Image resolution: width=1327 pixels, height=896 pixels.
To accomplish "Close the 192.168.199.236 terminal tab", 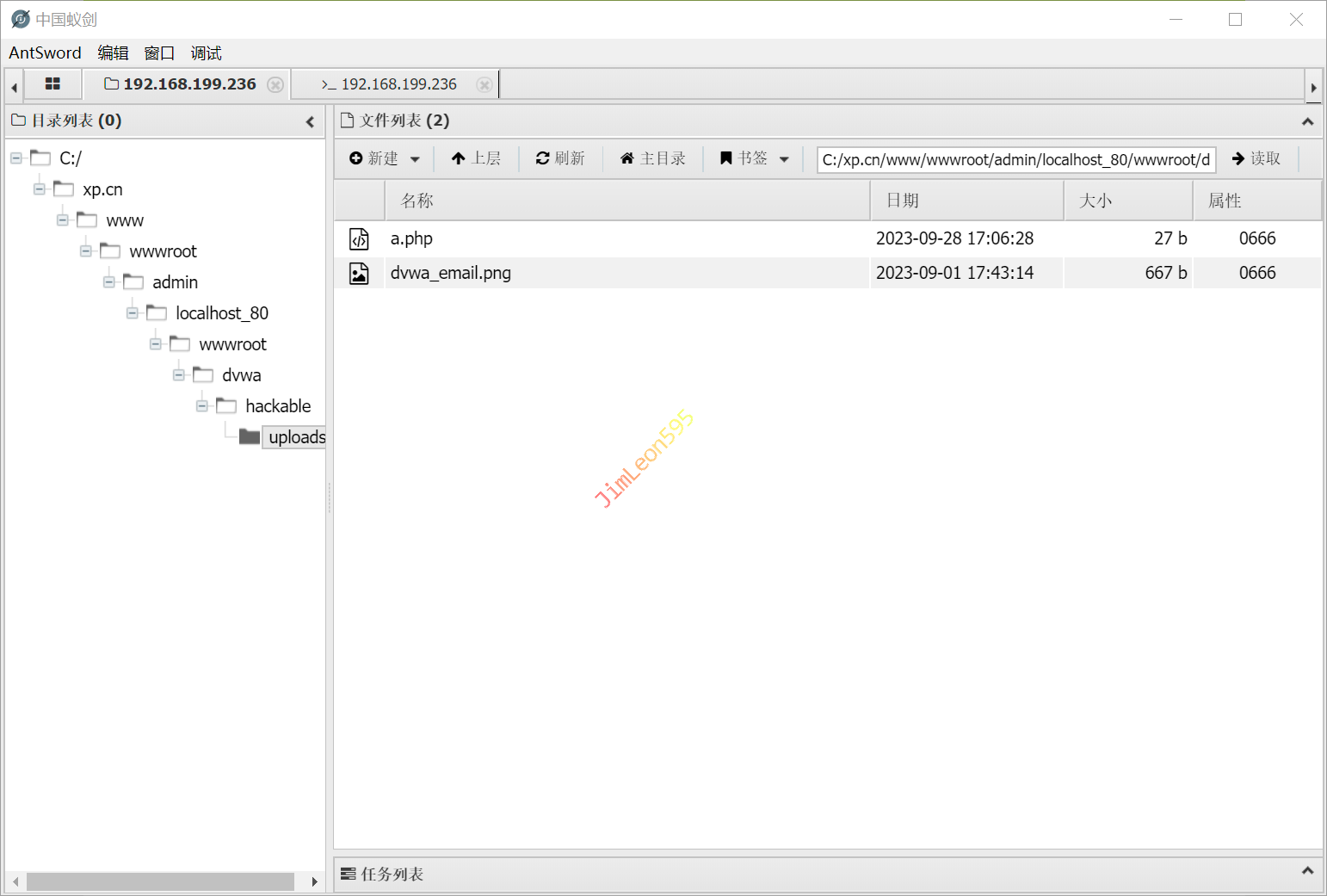I will tap(485, 84).
